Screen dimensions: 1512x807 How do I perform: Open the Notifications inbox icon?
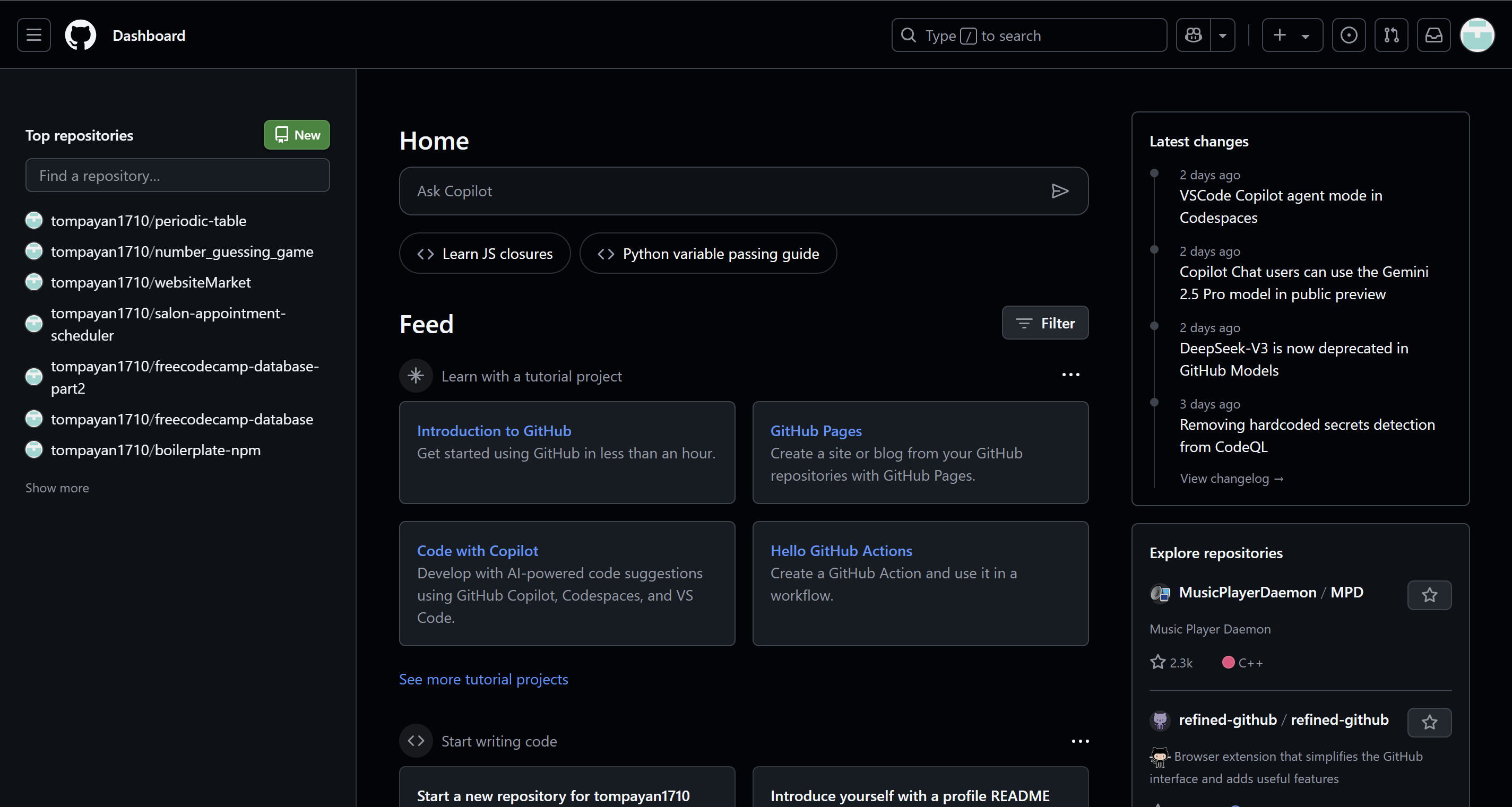(1433, 35)
